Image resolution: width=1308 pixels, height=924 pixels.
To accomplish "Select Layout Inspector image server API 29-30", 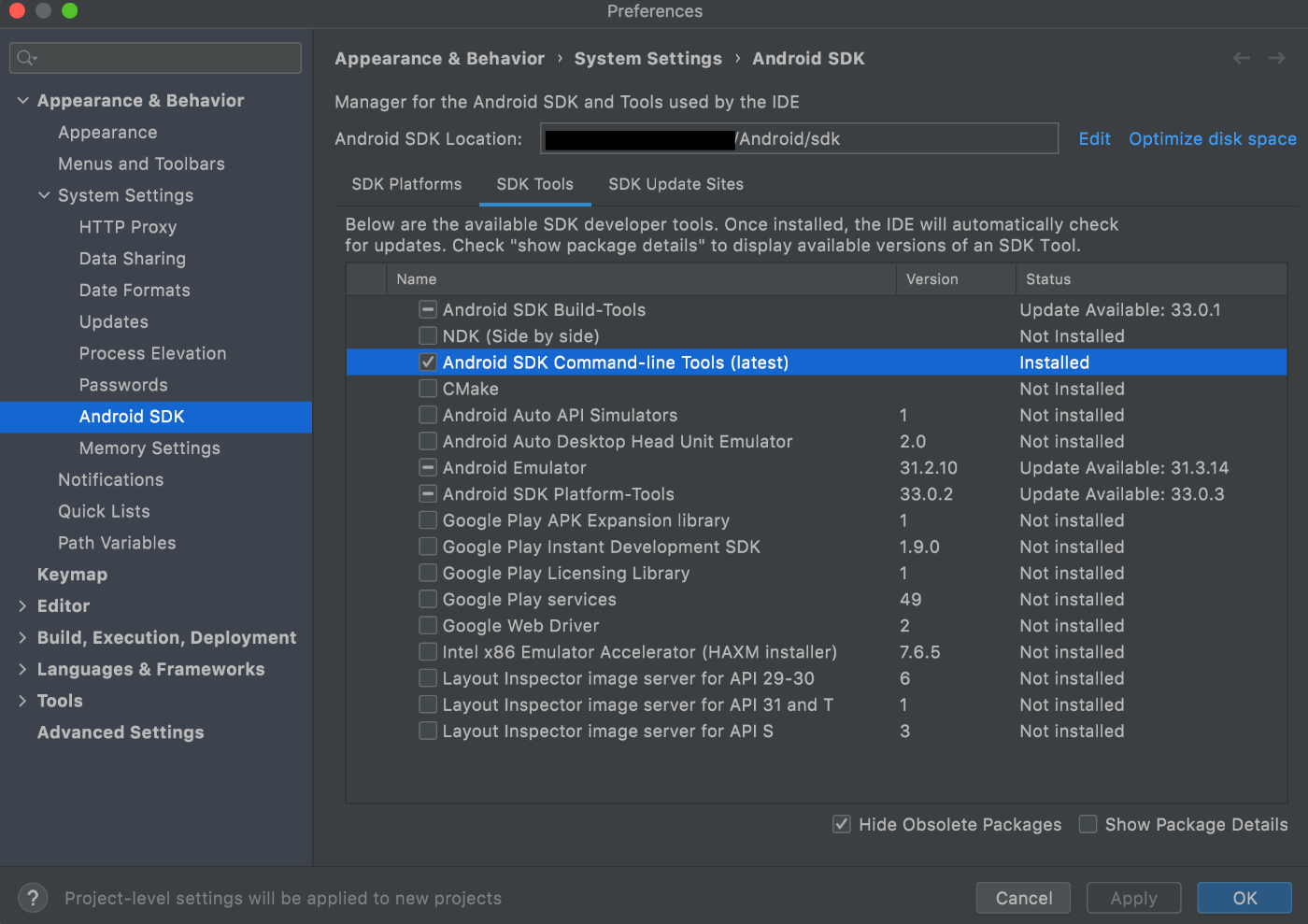I will 817,678.
